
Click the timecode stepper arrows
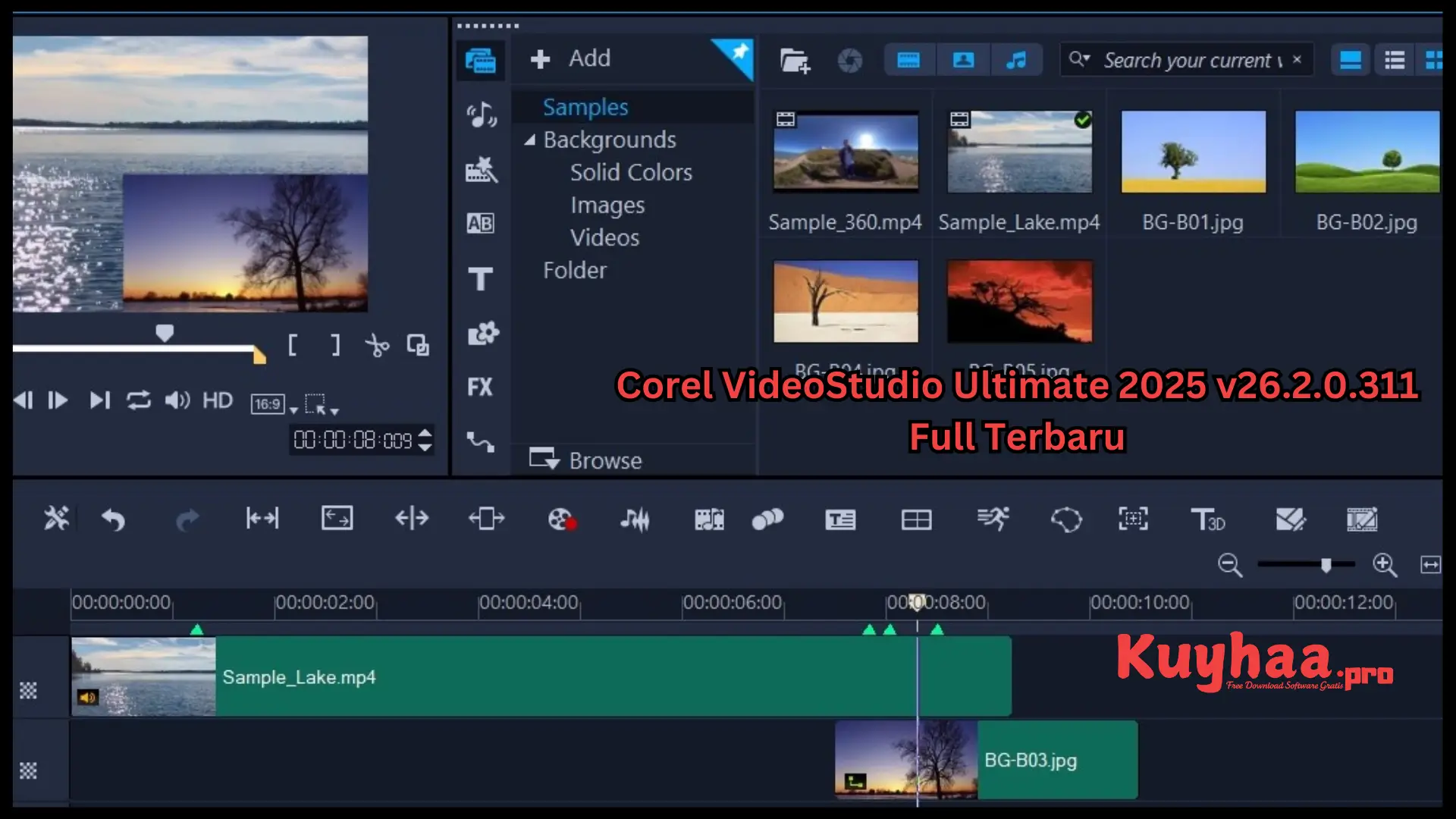425,440
